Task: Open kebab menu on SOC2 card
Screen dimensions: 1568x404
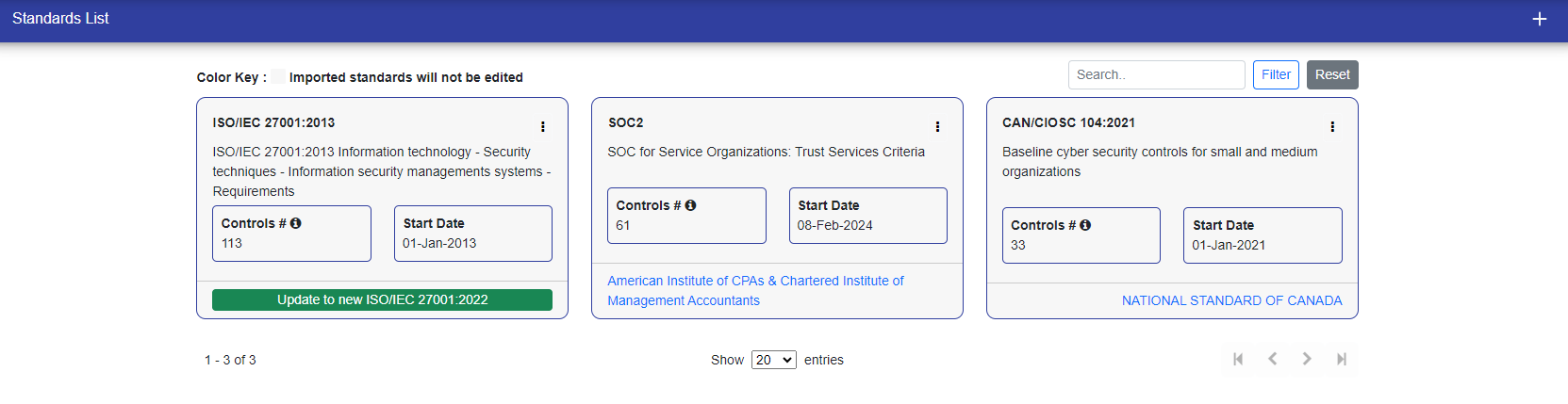Action: (937, 126)
